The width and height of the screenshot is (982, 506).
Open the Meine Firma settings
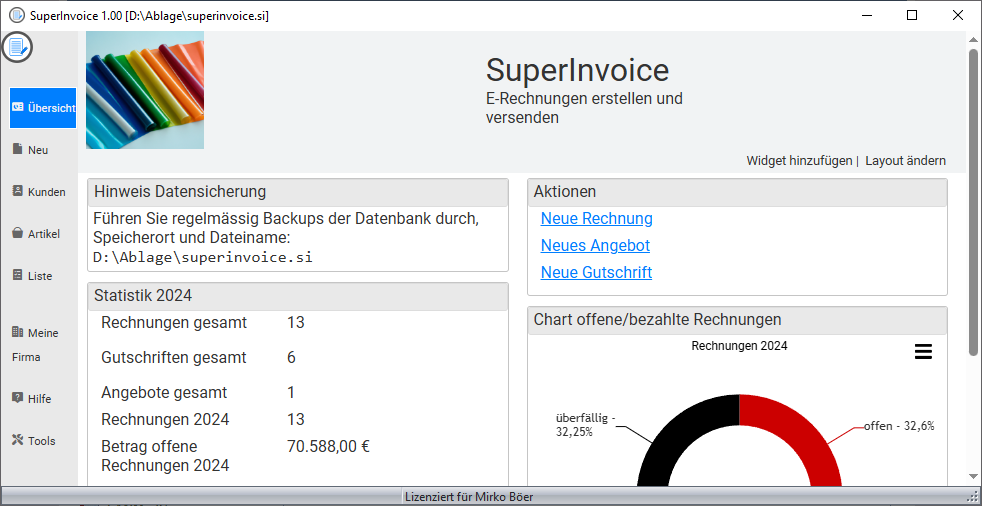pyautogui.click(x=35, y=344)
